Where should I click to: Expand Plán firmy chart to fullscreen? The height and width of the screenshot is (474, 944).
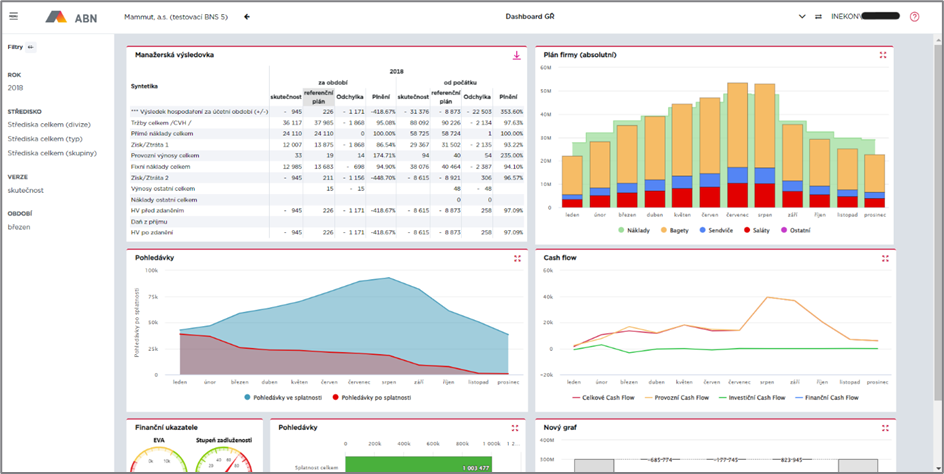[x=883, y=55]
